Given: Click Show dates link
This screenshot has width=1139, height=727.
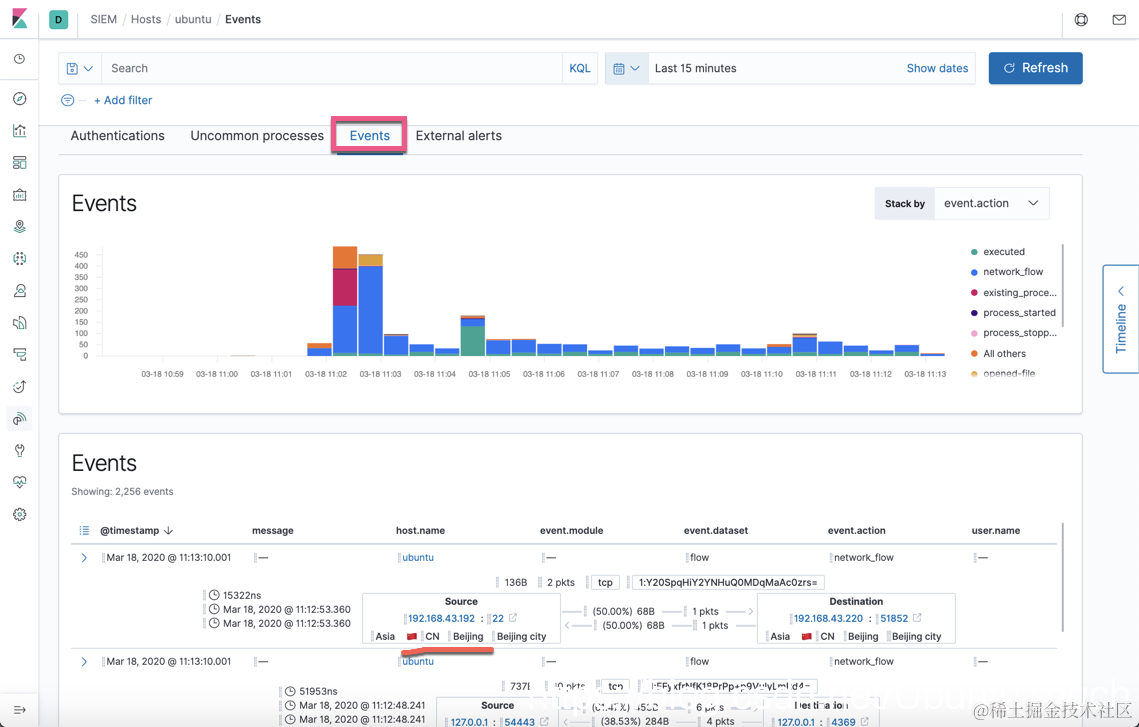Looking at the screenshot, I should click(937, 68).
